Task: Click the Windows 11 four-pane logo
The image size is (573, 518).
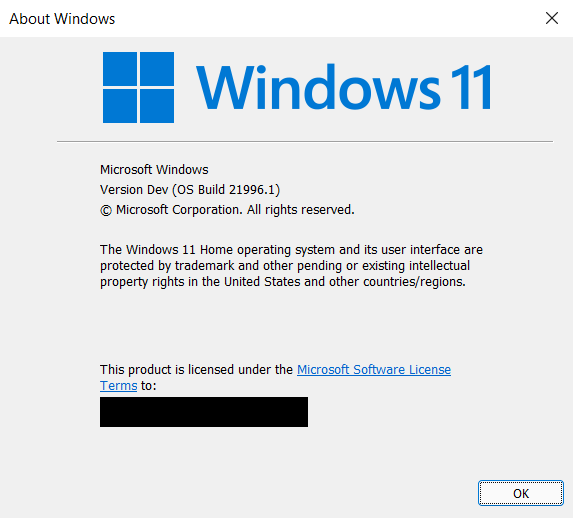Action: tap(138, 87)
